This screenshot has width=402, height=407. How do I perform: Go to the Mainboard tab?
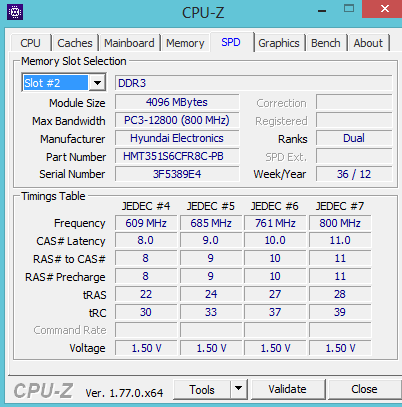click(129, 43)
